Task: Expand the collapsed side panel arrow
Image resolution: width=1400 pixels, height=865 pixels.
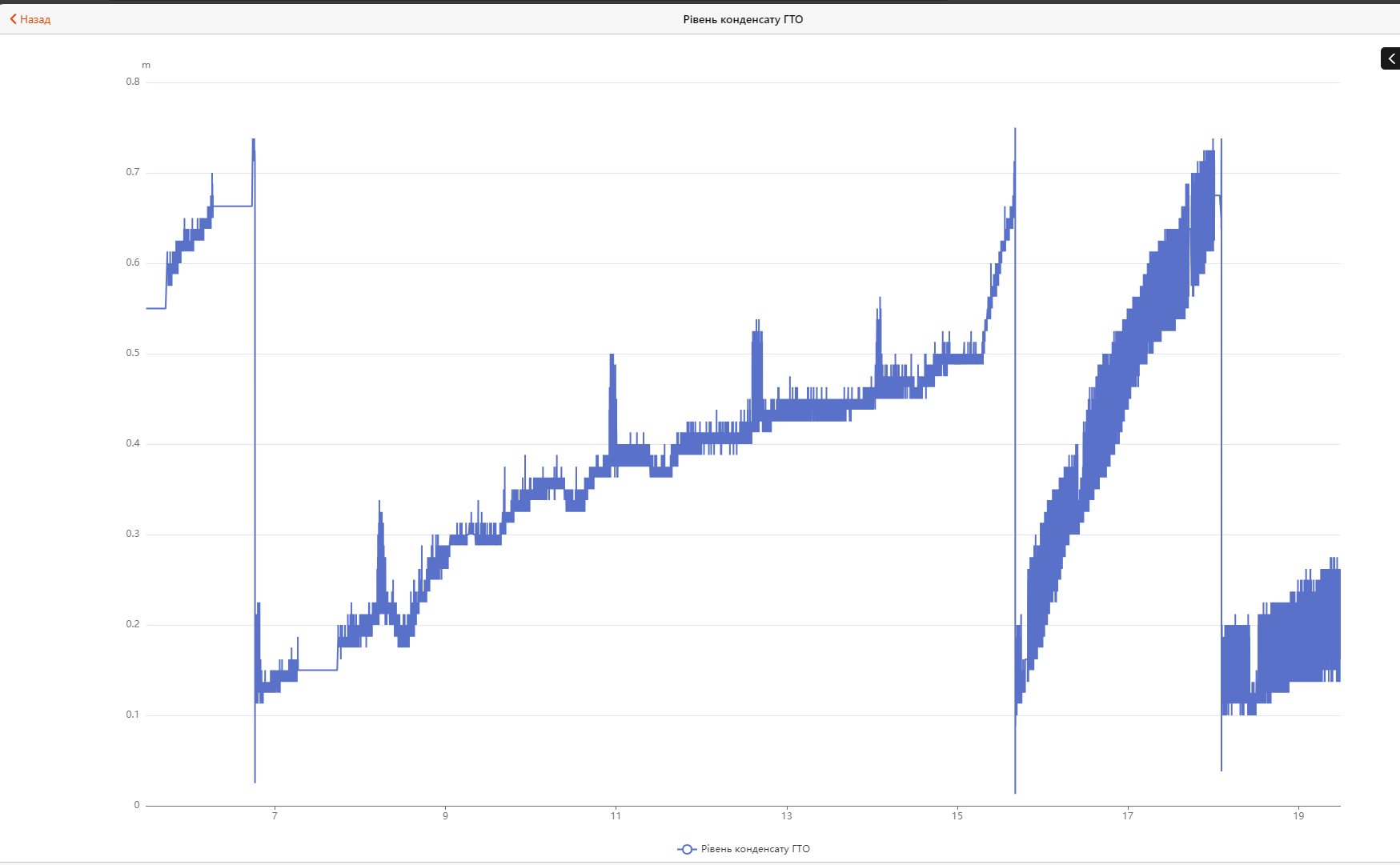Action: [1391, 58]
